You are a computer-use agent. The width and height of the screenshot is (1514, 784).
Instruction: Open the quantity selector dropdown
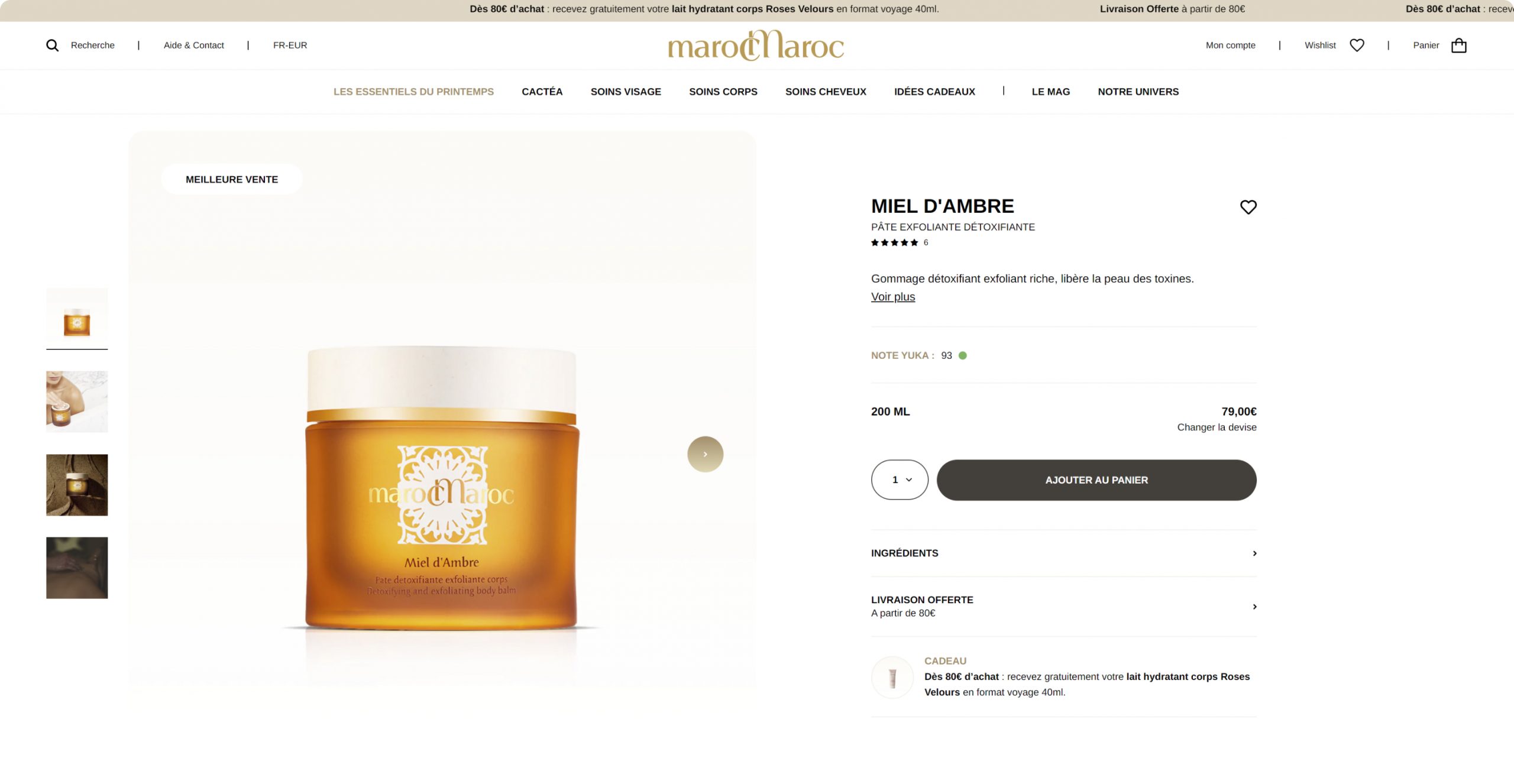[899, 480]
